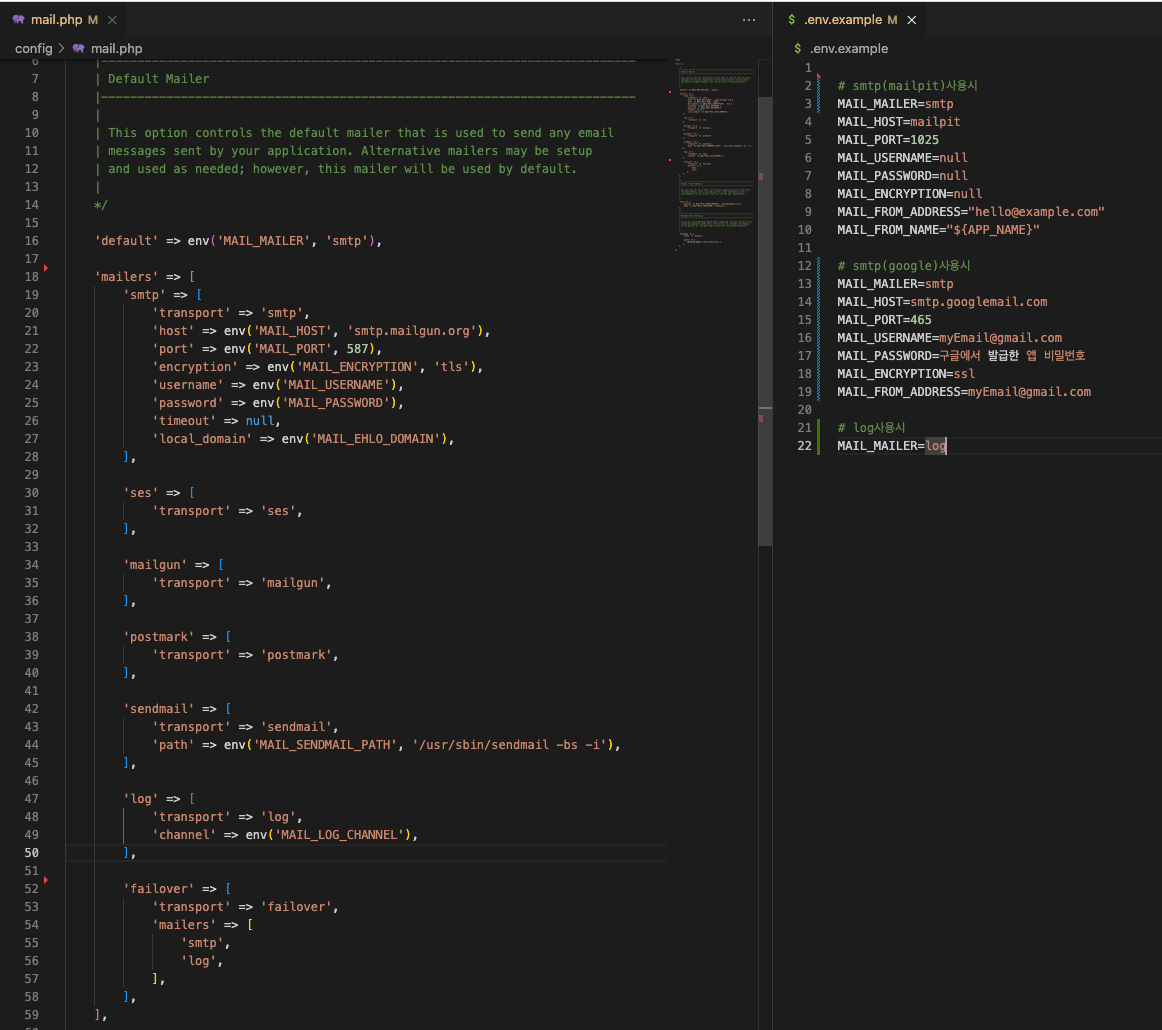This screenshot has height=1030, width=1162.
Task: Click the dollar icon on .env.example tab
Action: coord(791,20)
